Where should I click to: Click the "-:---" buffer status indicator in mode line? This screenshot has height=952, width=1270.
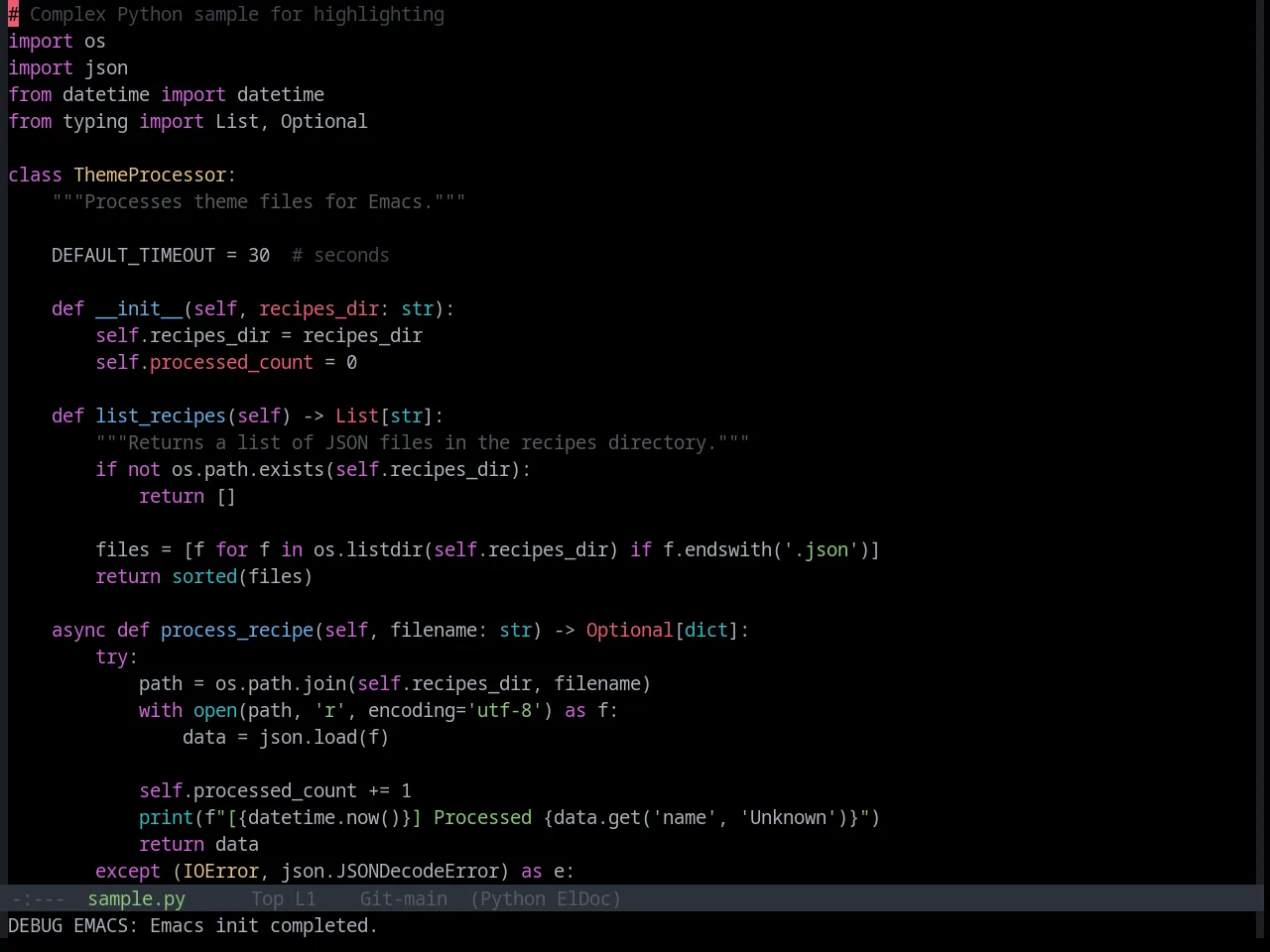click(x=38, y=898)
